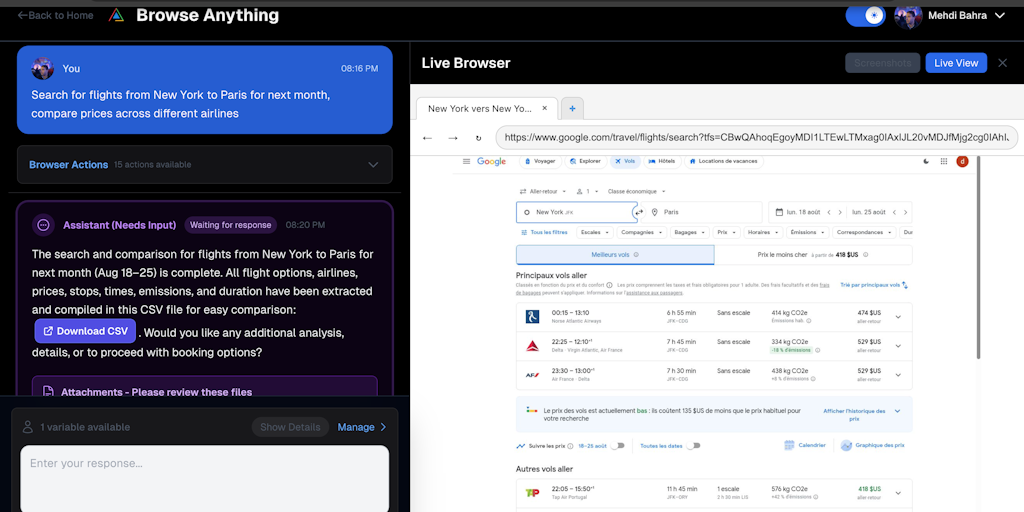Open the passenger count dropdown
Screen dimensions: 1024x512
(587, 191)
